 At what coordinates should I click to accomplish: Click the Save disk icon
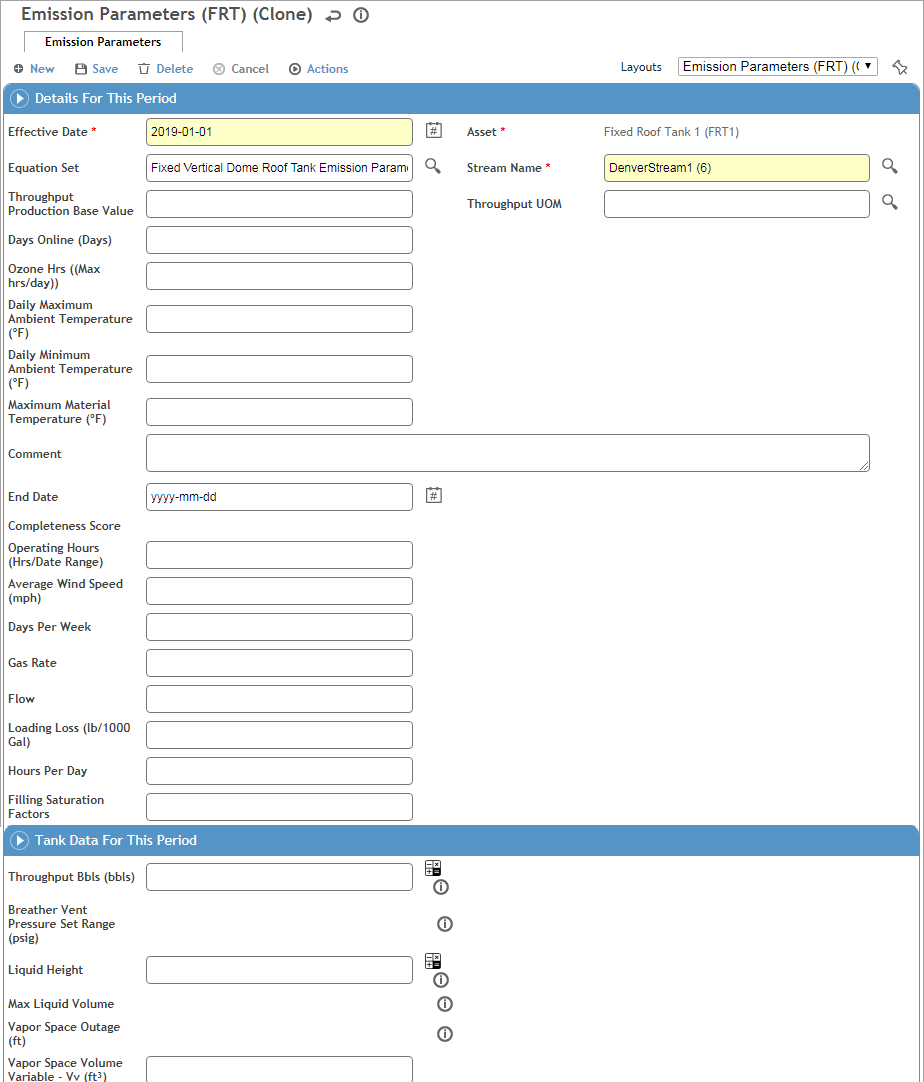tap(81, 69)
